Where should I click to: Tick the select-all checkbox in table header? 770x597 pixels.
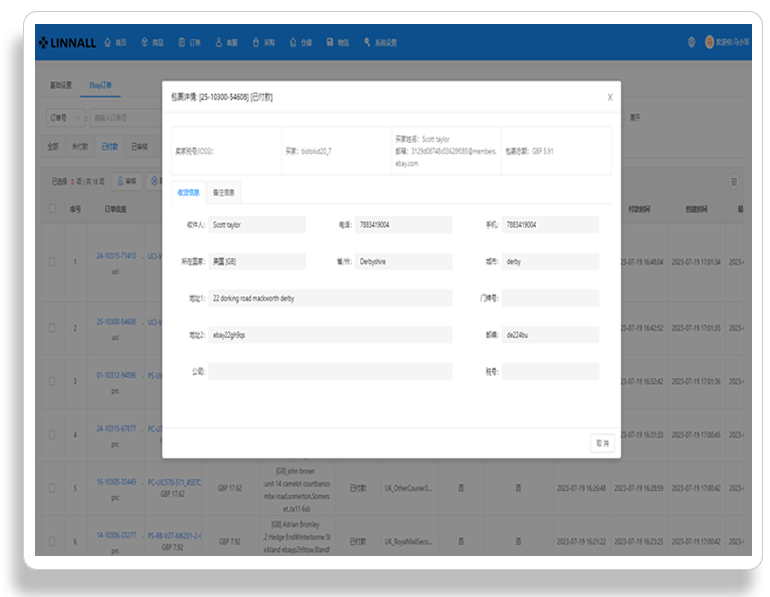[52, 209]
